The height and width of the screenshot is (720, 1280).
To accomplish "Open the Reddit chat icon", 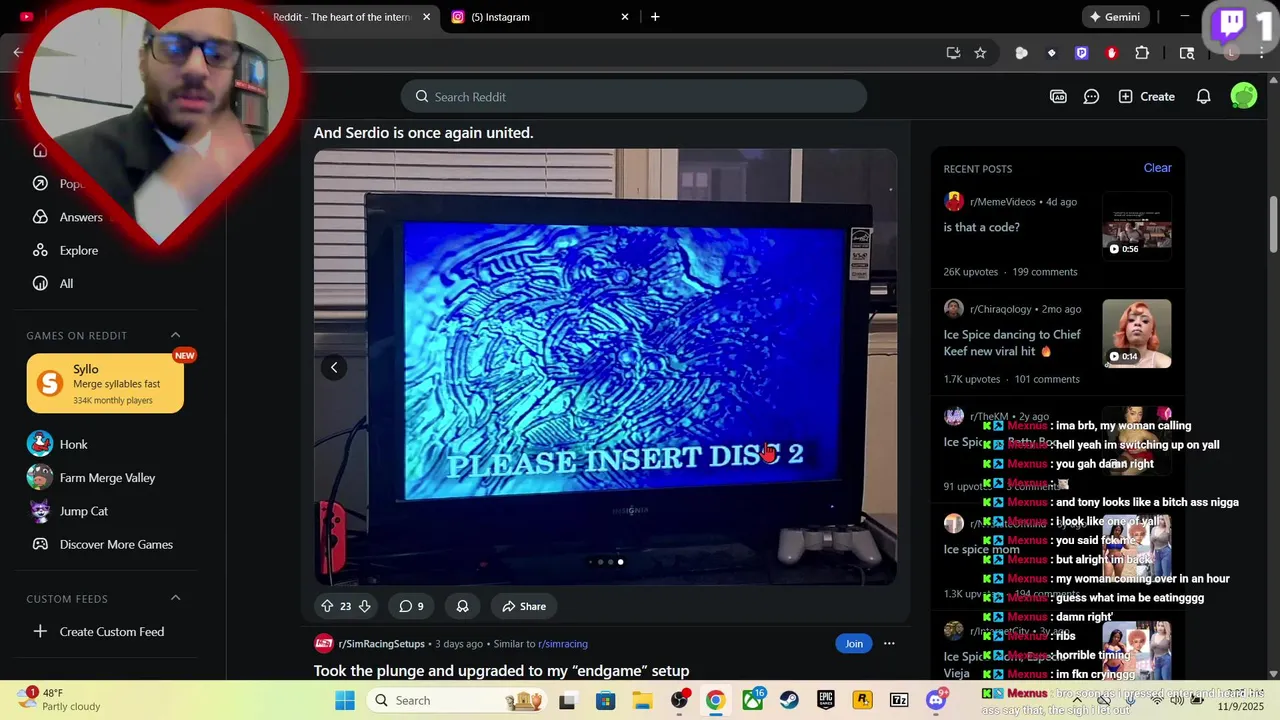I will click(x=1092, y=97).
